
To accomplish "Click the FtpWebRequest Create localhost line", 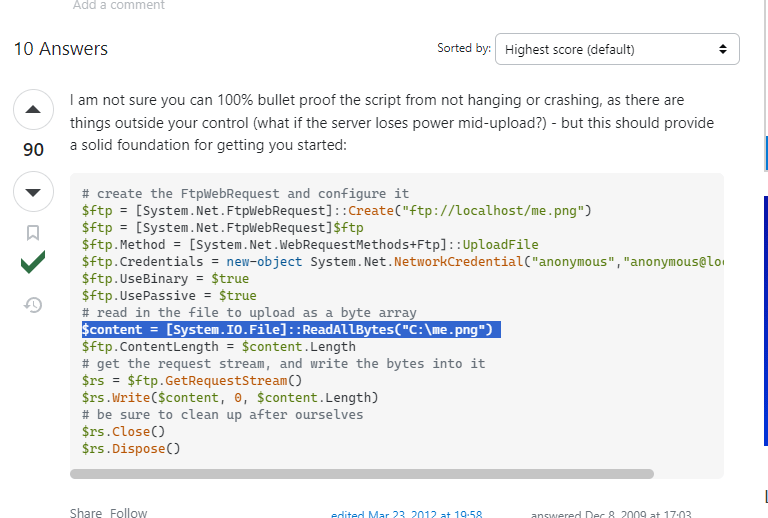I will click(337, 211).
